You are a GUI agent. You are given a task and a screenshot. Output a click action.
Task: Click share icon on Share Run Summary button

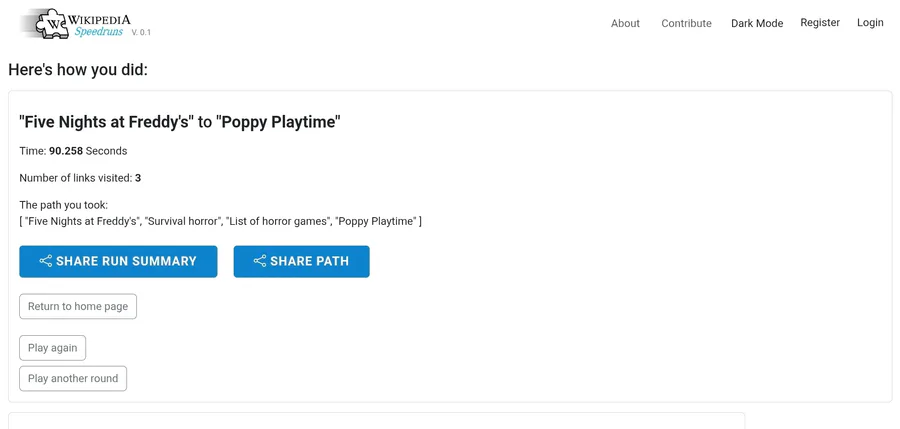click(46, 261)
